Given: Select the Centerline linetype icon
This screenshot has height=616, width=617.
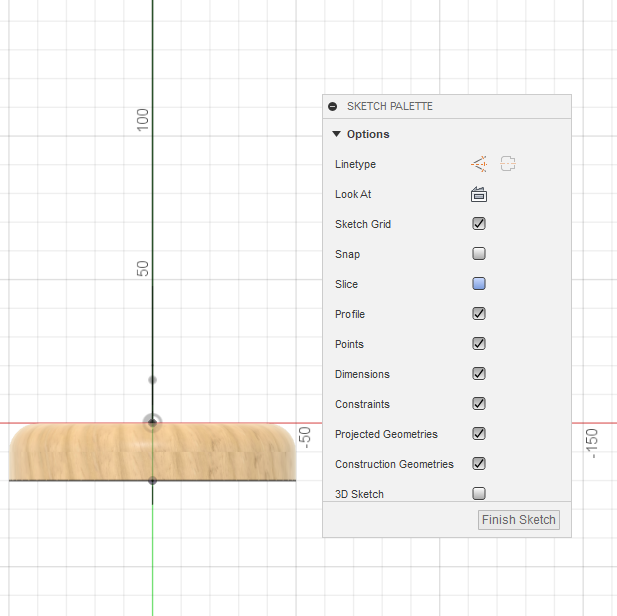Looking at the screenshot, I should pos(508,164).
